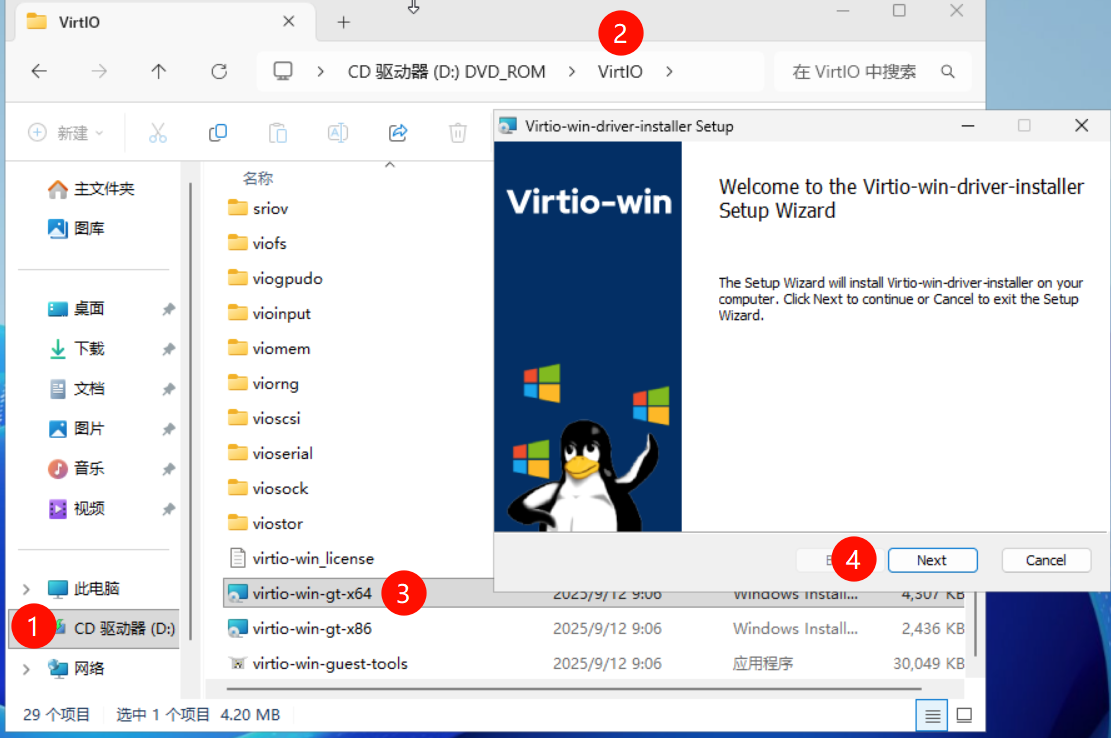This screenshot has height=738, width=1111.
Task: Open a new File Explorer tab
Action: [344, 20]
